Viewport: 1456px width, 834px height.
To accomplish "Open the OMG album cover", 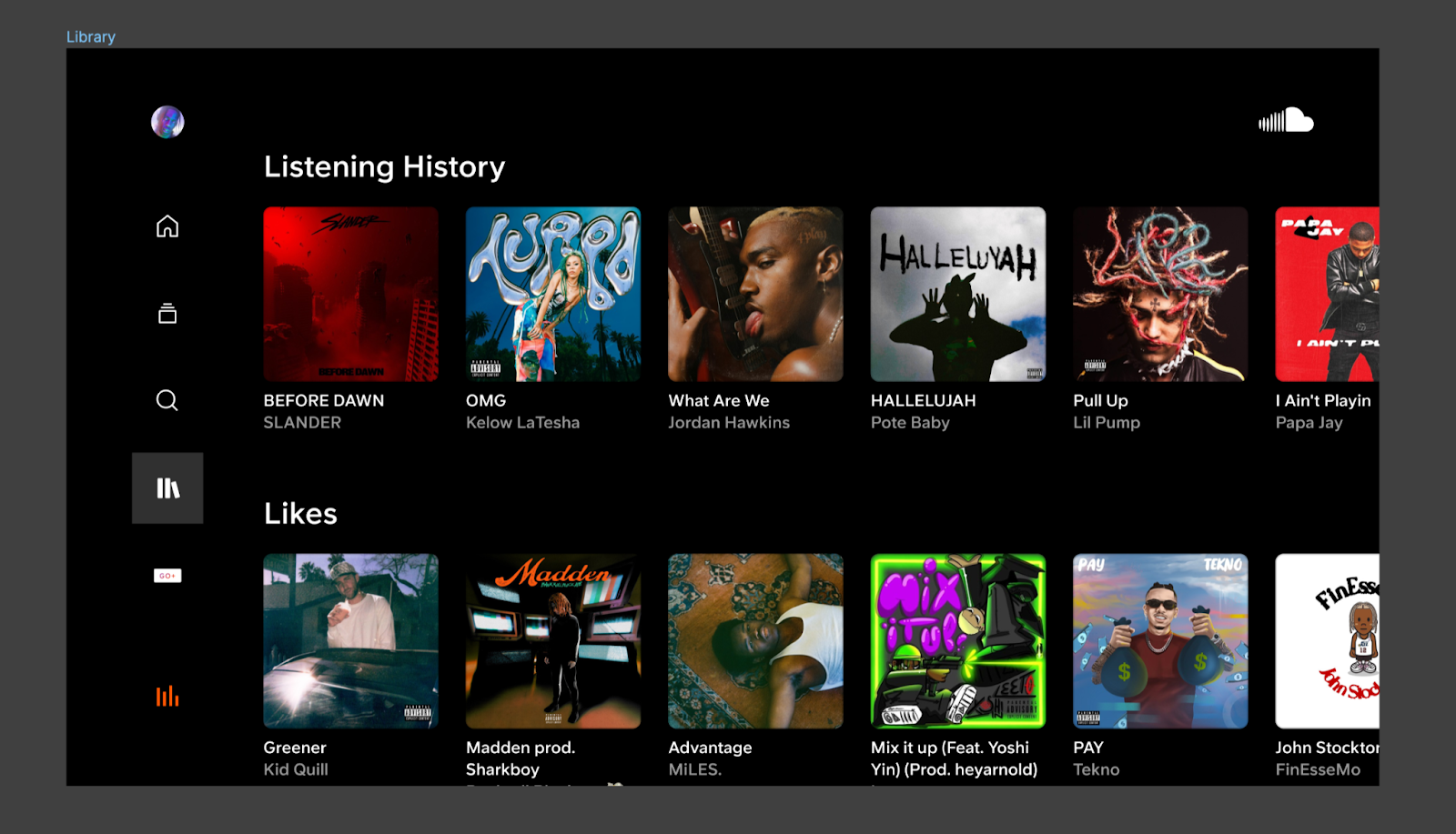I will coord(553,294).
